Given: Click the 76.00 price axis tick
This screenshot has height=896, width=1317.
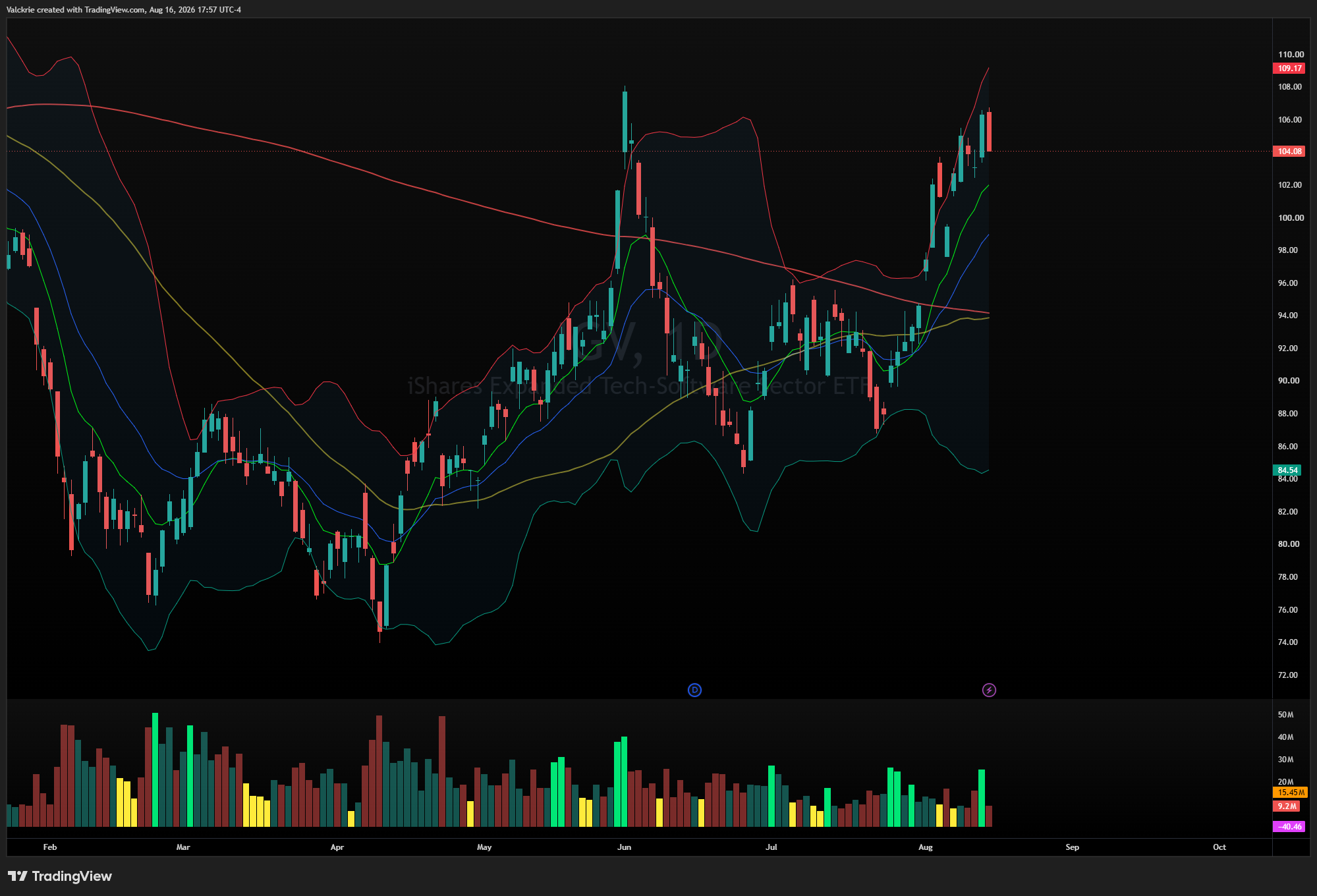Looking at the screenshot, I should pyautogui.click(x=1288, y=610).
